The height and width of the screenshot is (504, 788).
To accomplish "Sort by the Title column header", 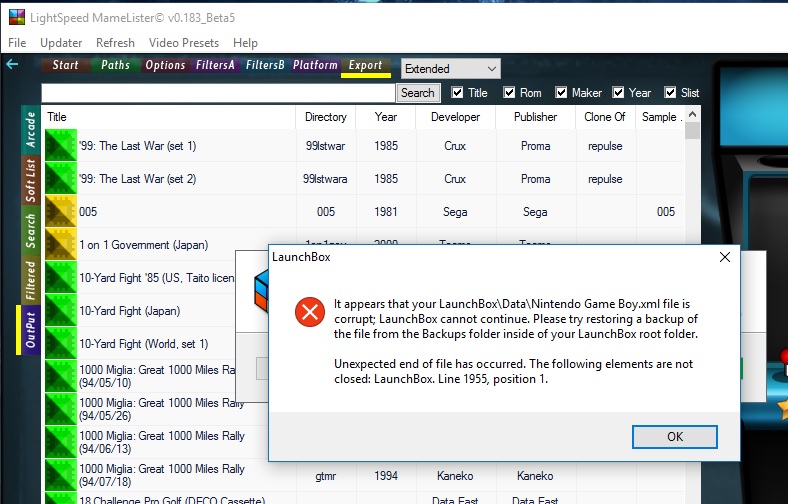I will (169, 117).
